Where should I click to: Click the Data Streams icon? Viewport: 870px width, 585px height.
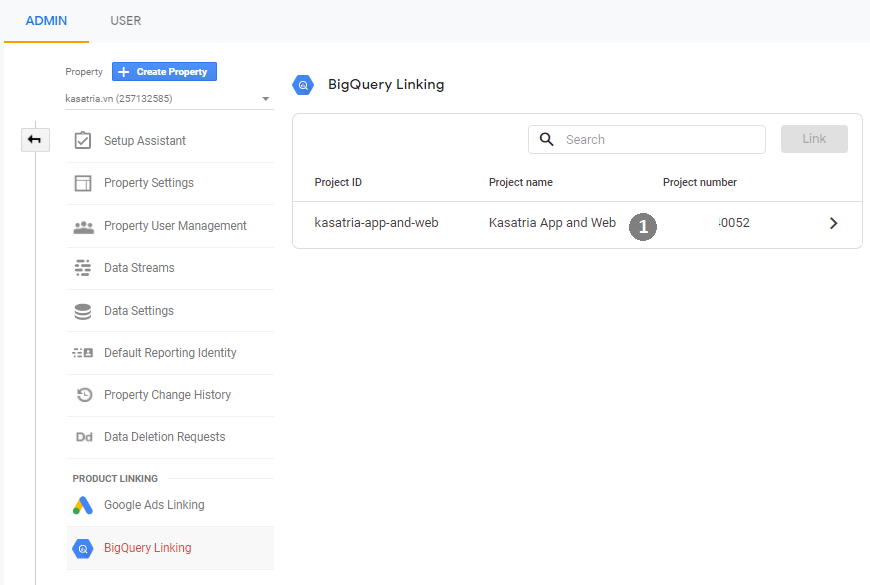[83, 268]
